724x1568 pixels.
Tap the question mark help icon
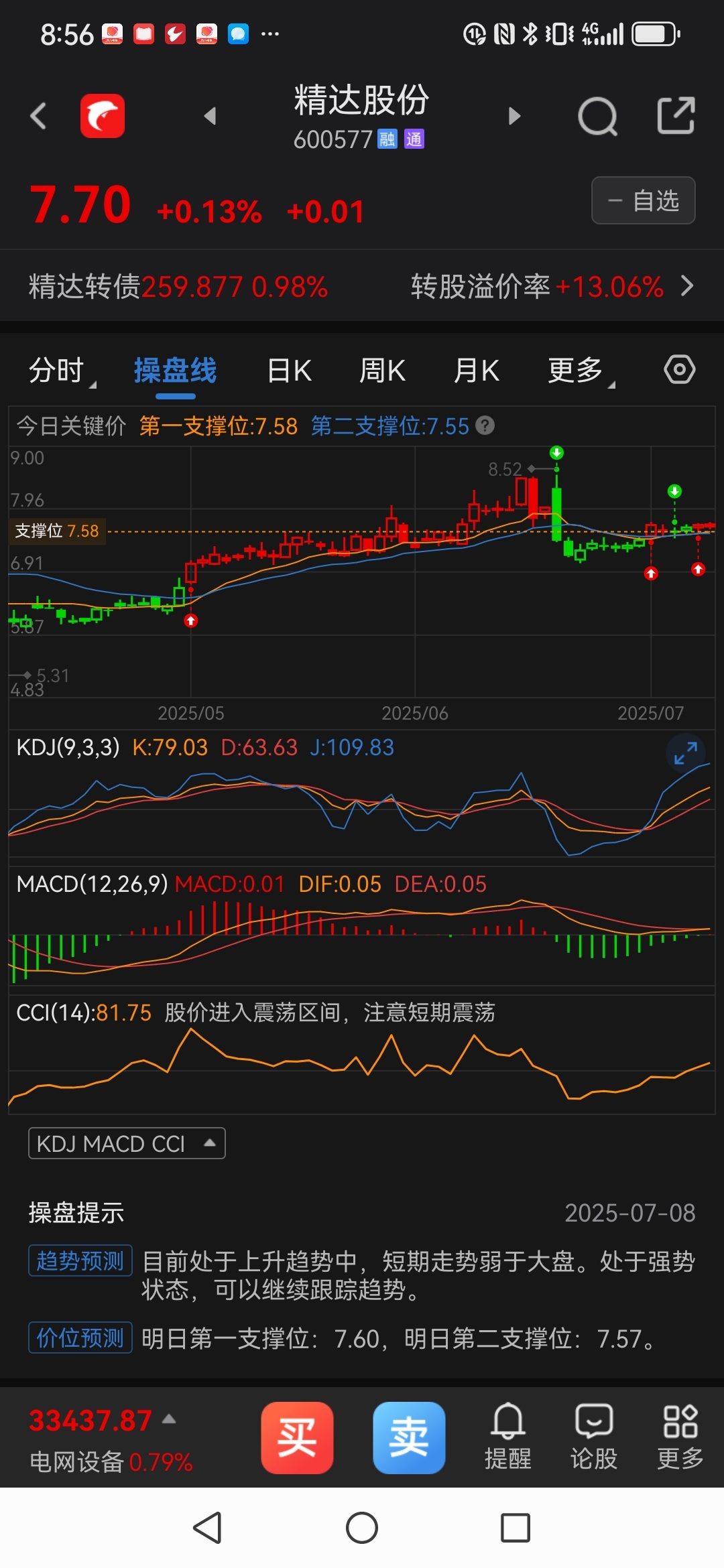(x=485, y=426)
